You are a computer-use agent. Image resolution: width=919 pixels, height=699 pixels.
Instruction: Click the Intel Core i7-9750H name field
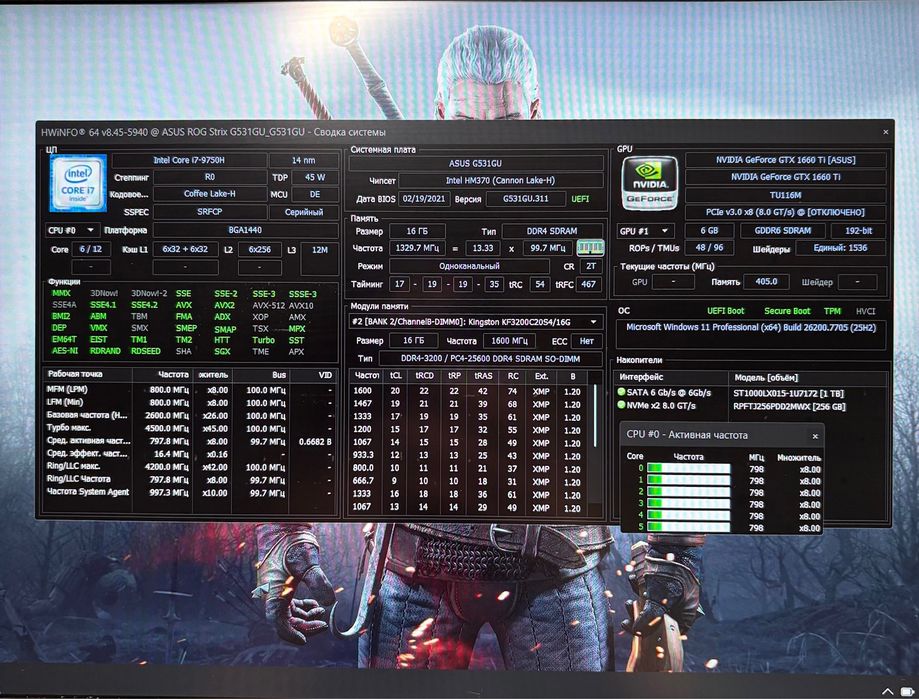(x=189, y=160)
